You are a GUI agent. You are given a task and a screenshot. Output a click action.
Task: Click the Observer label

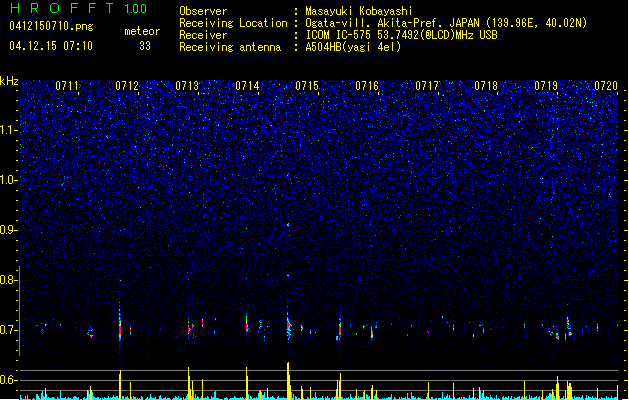[x=203, y=11]
